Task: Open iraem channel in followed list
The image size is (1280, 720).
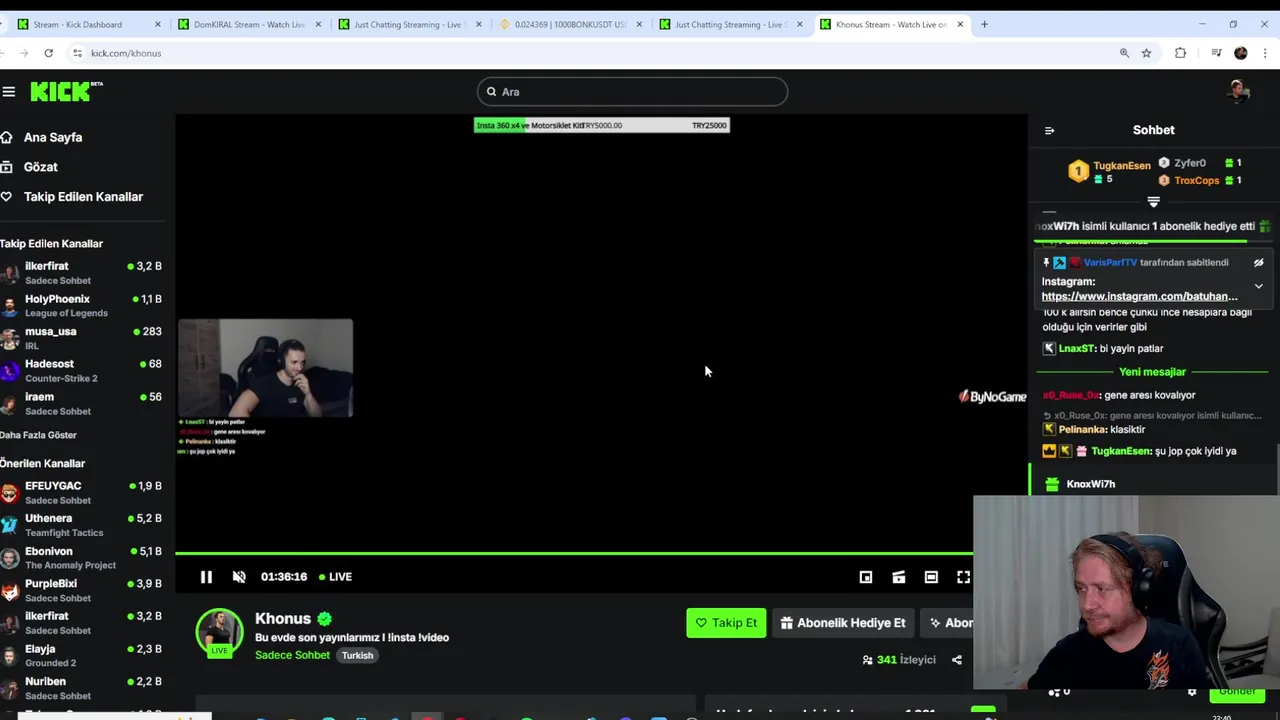Action: tap(82, 403)
